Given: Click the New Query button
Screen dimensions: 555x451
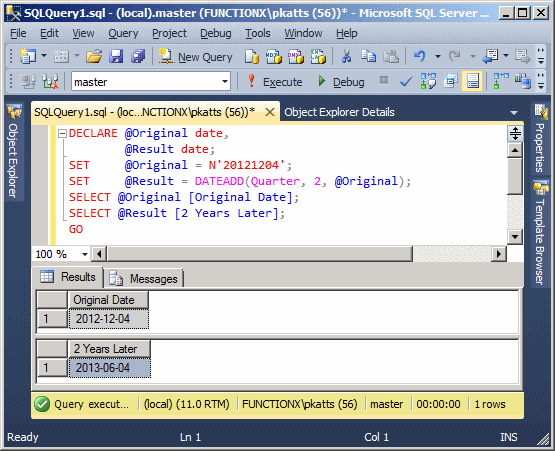Looking at the screenshot, I should pyautogui.click(x=195, y=56).
